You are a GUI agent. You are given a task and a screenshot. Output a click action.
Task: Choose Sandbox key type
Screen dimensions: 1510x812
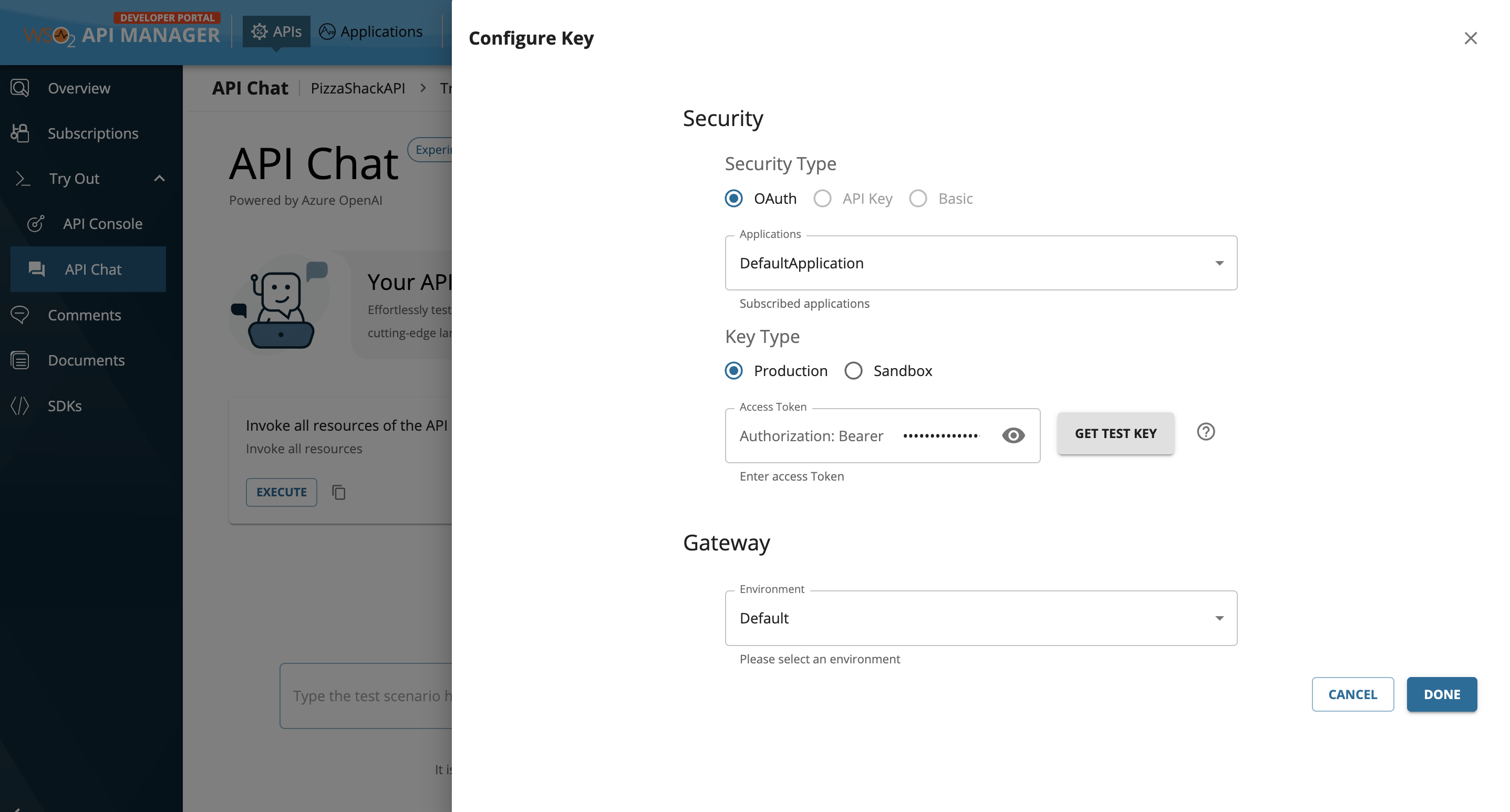(x=853, y=371)
